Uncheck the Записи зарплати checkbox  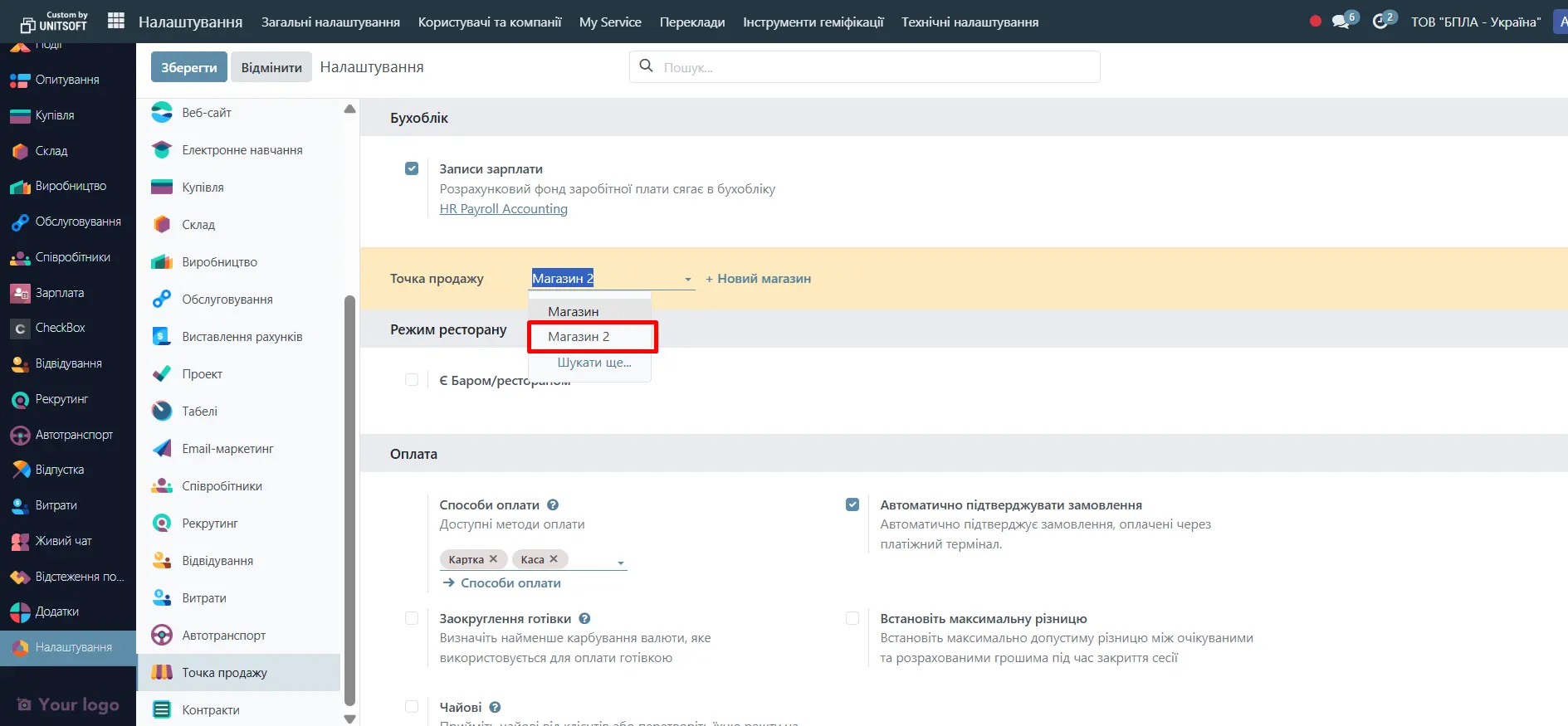click(x=412, y=168)
